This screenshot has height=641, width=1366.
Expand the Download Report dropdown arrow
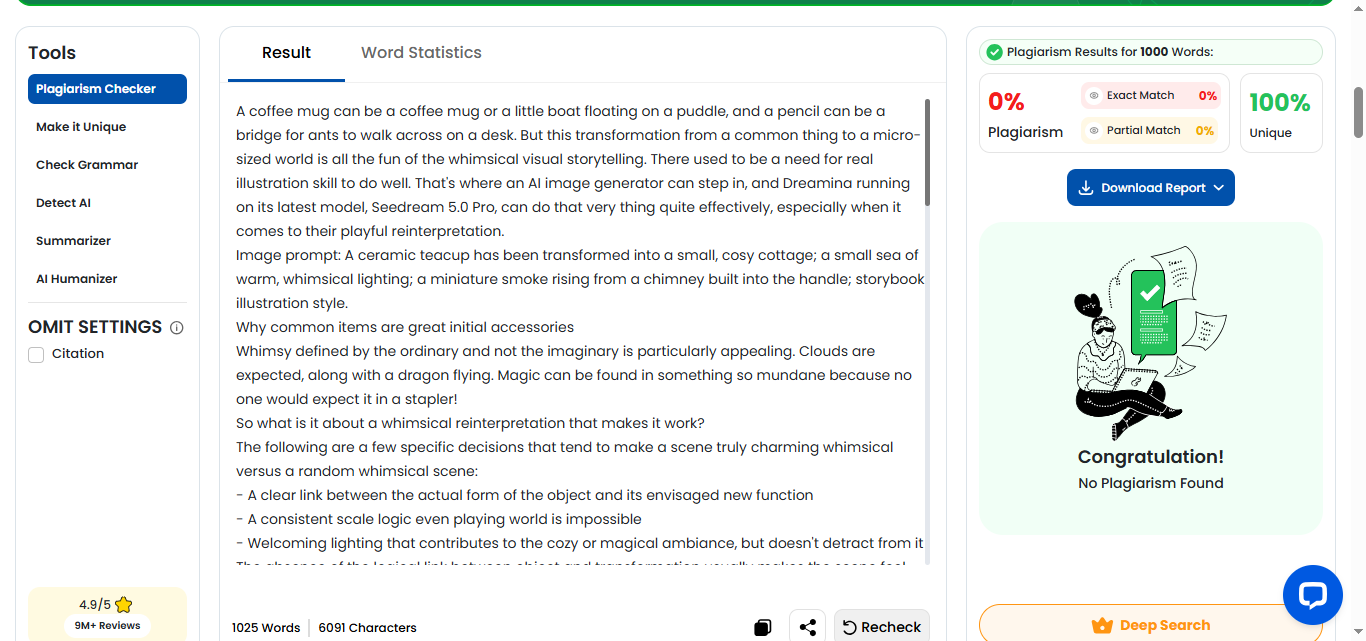point(1219,188)
